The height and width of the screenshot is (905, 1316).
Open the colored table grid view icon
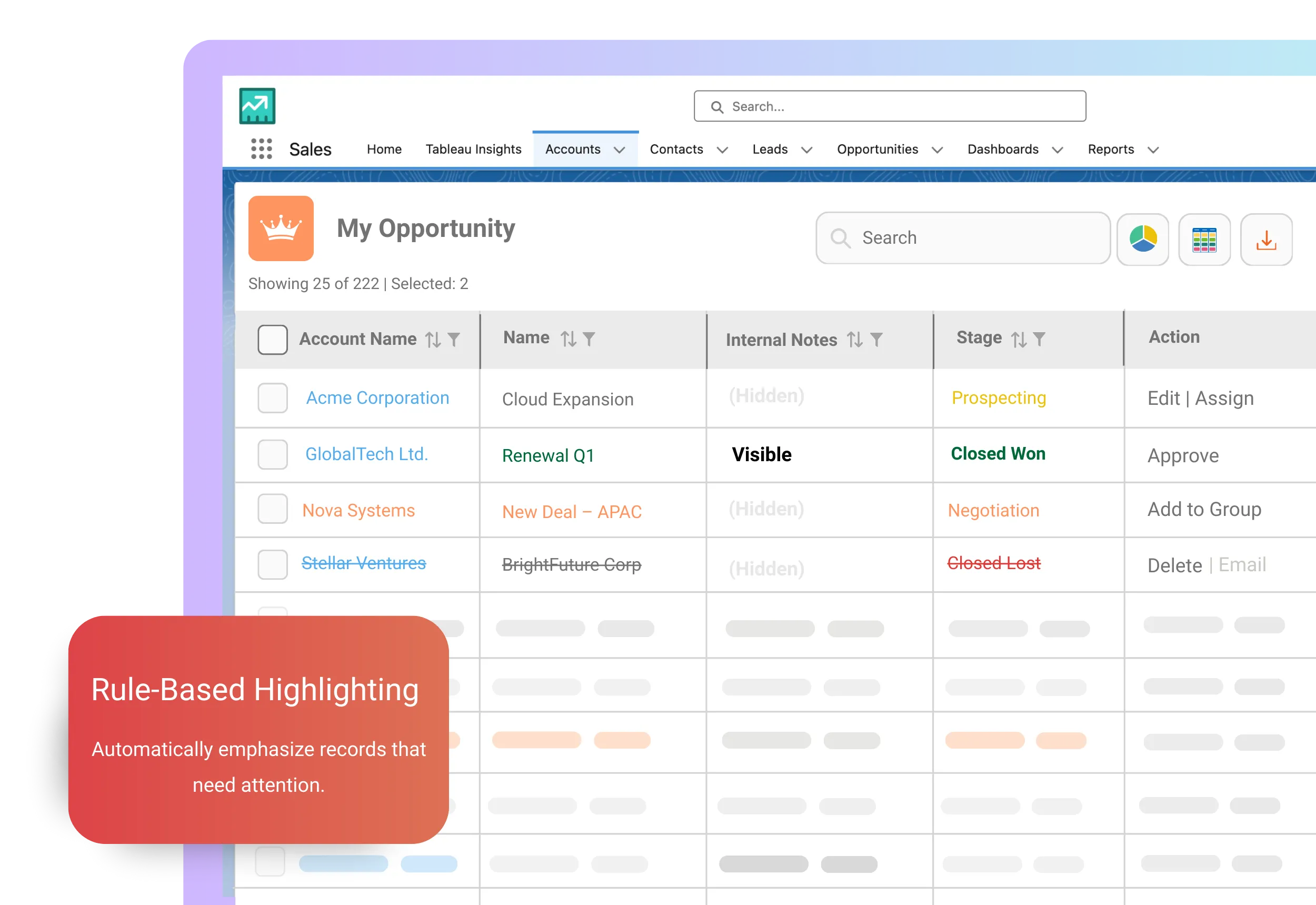click(1204, 240)
